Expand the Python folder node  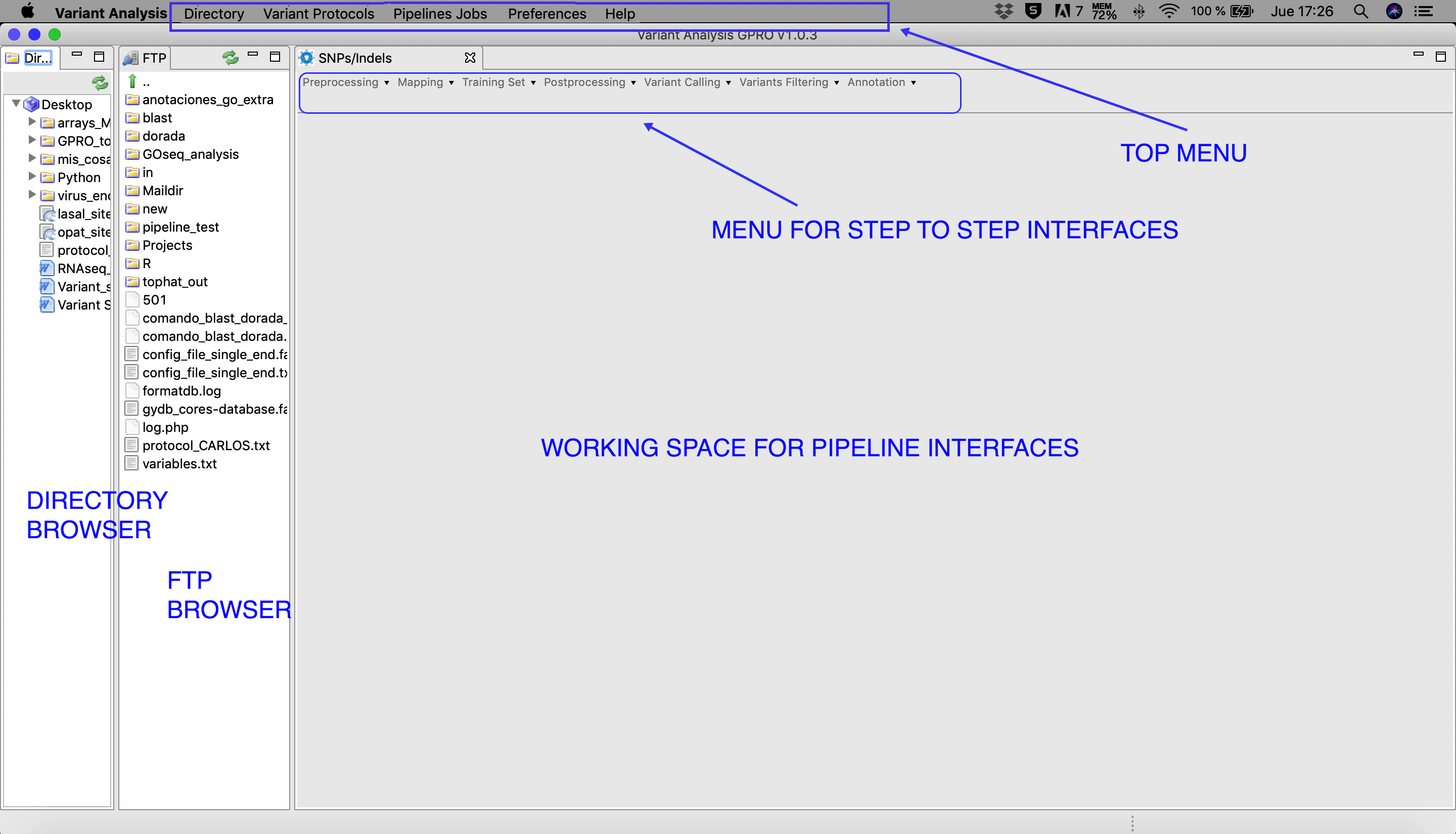click(32, 177)
